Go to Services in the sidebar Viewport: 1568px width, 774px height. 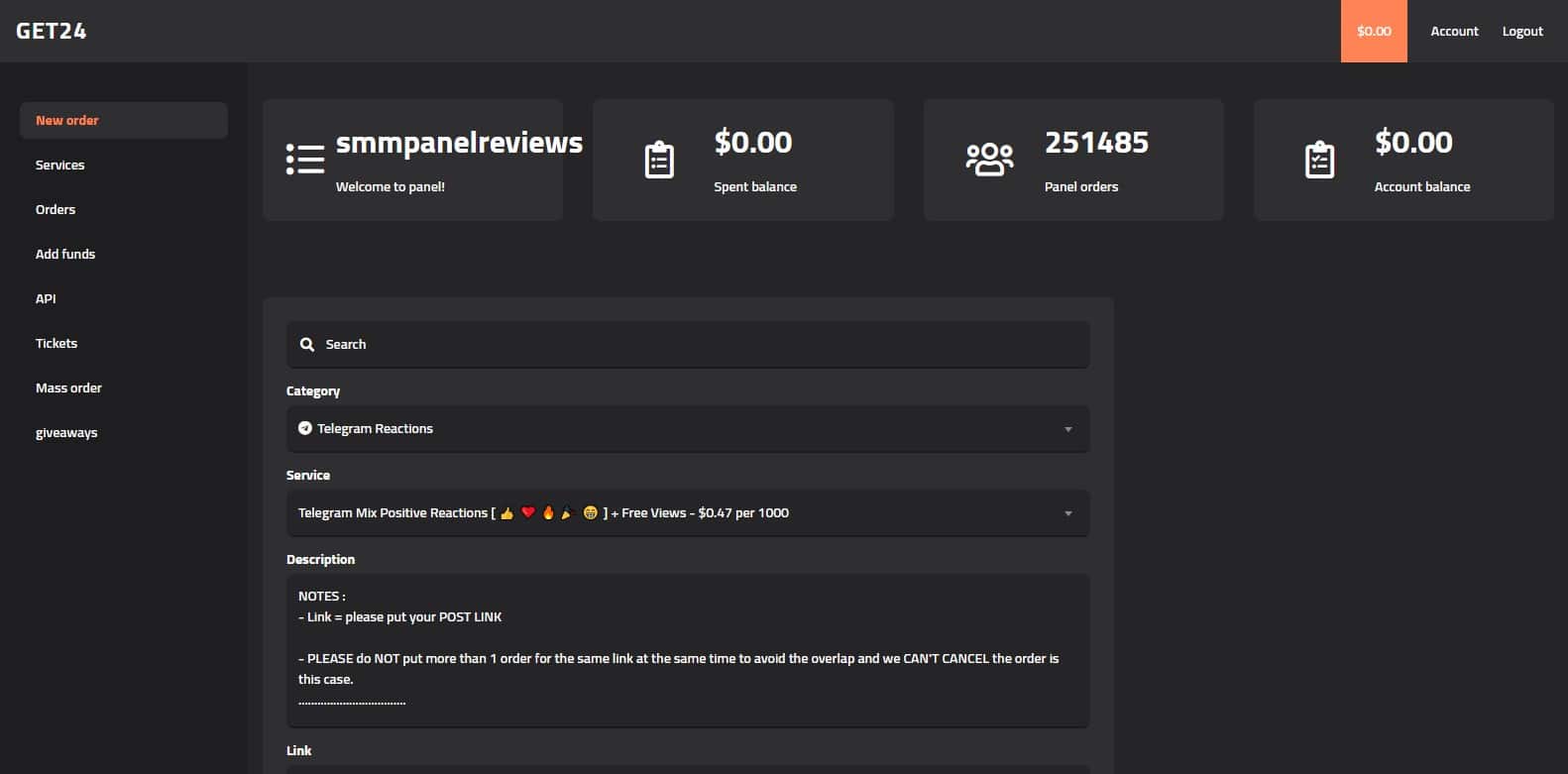pos(60,166)
